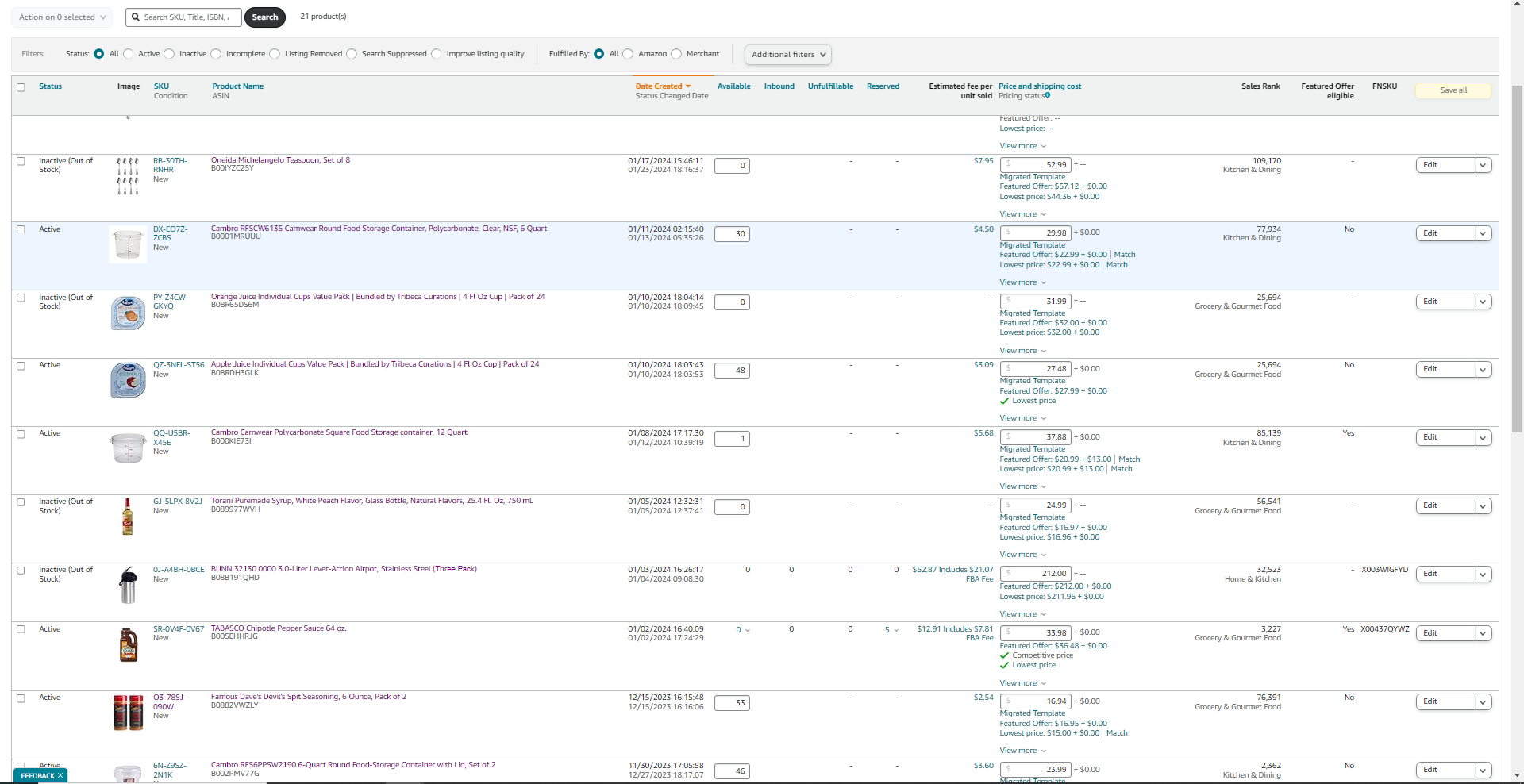This screenshot has width=1524, height=784.
Task: Sort by Inbound column header
Action: [x=779, y=86]
